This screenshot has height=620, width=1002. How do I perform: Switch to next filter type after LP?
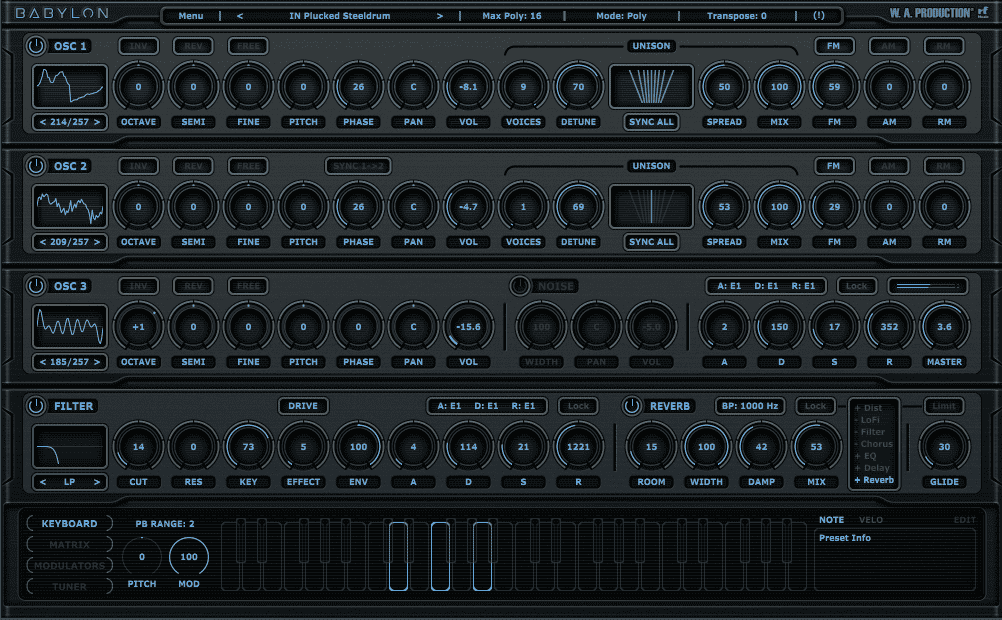point(97,482)
